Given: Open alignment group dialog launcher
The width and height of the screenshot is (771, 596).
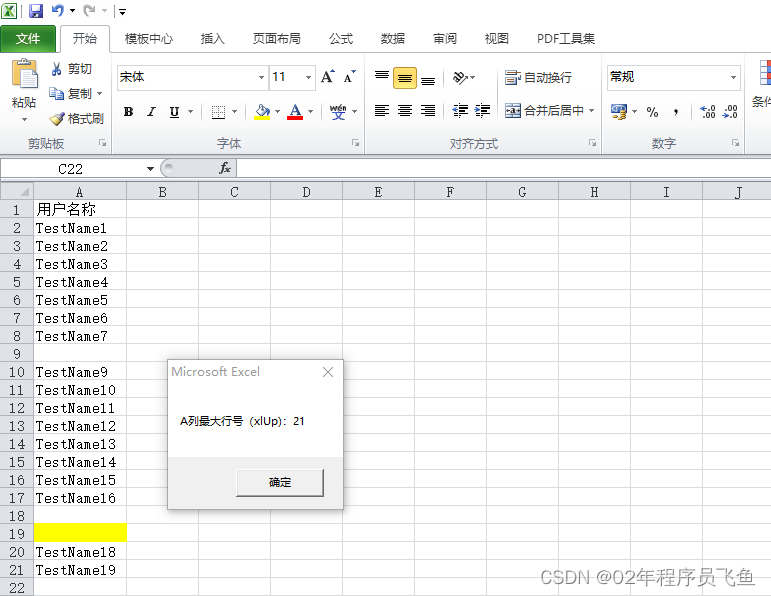Looking at the screenshot, I should 593,143.
